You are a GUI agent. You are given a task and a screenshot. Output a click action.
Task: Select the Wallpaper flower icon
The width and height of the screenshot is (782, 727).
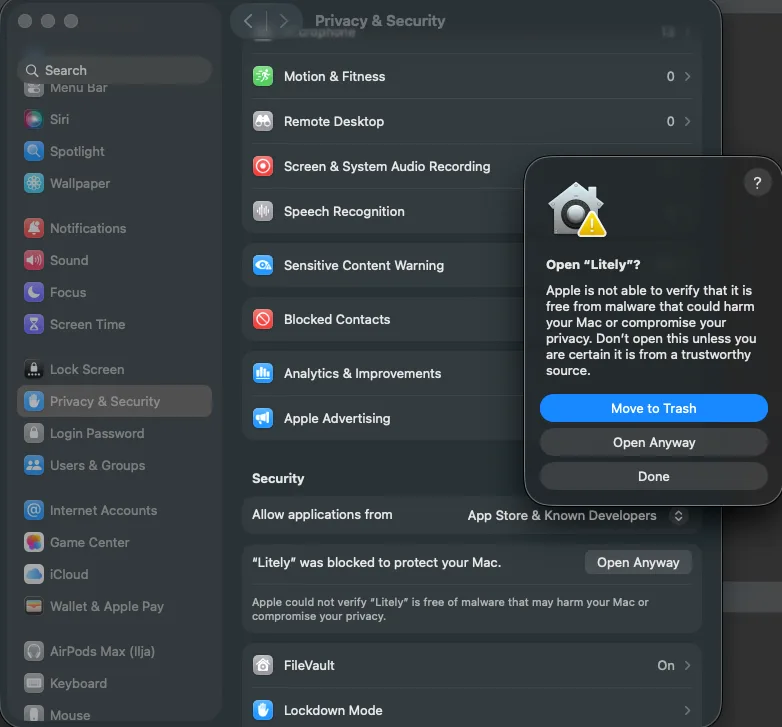[33, 183]
